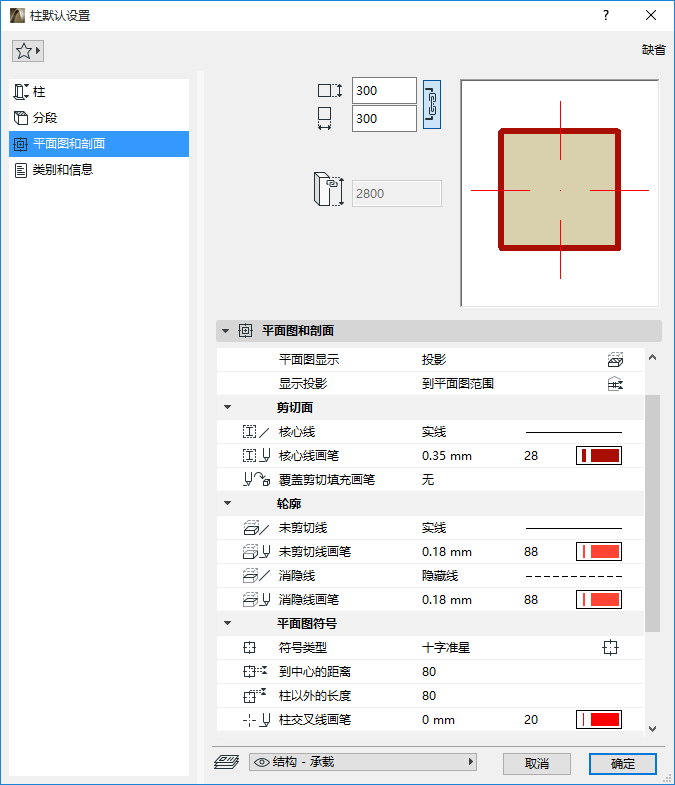This screenshot has width=675, height=785.
Task: Click the 到平面图范围 value
Action: 458,383
